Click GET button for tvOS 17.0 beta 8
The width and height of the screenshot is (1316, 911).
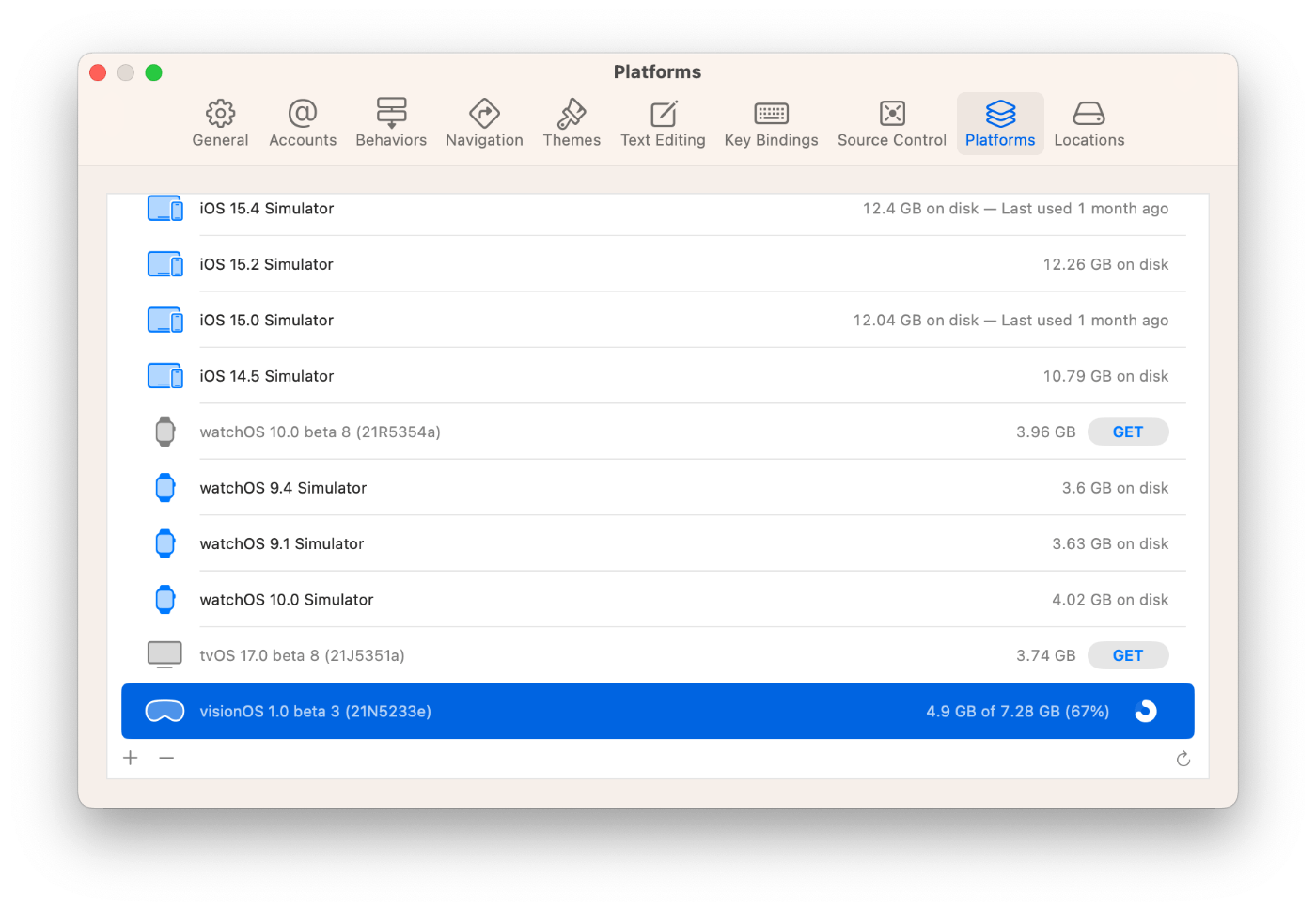[1128, 655]
